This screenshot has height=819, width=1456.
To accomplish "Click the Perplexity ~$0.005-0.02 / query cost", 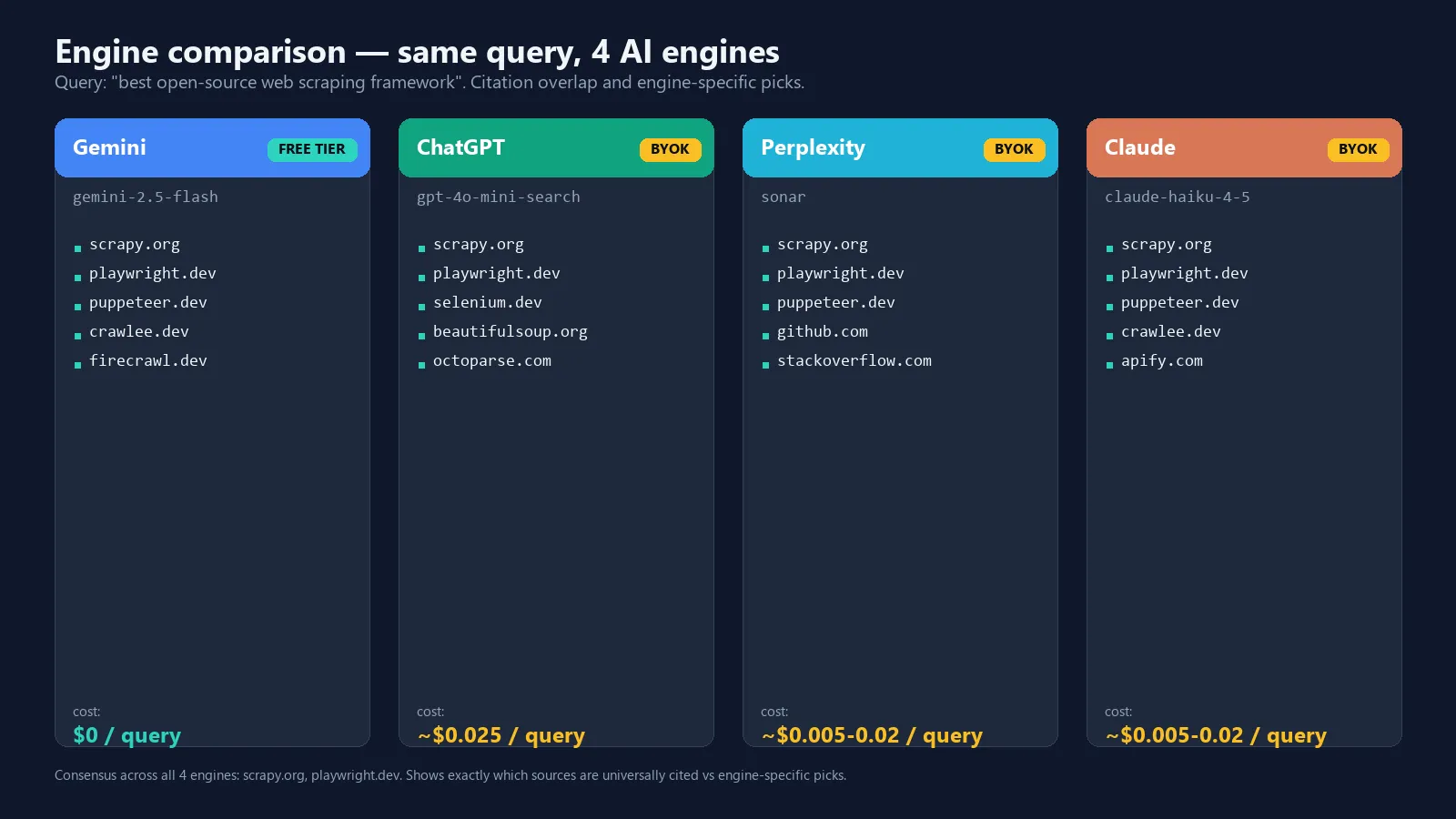I will click(x=872, y=735).
